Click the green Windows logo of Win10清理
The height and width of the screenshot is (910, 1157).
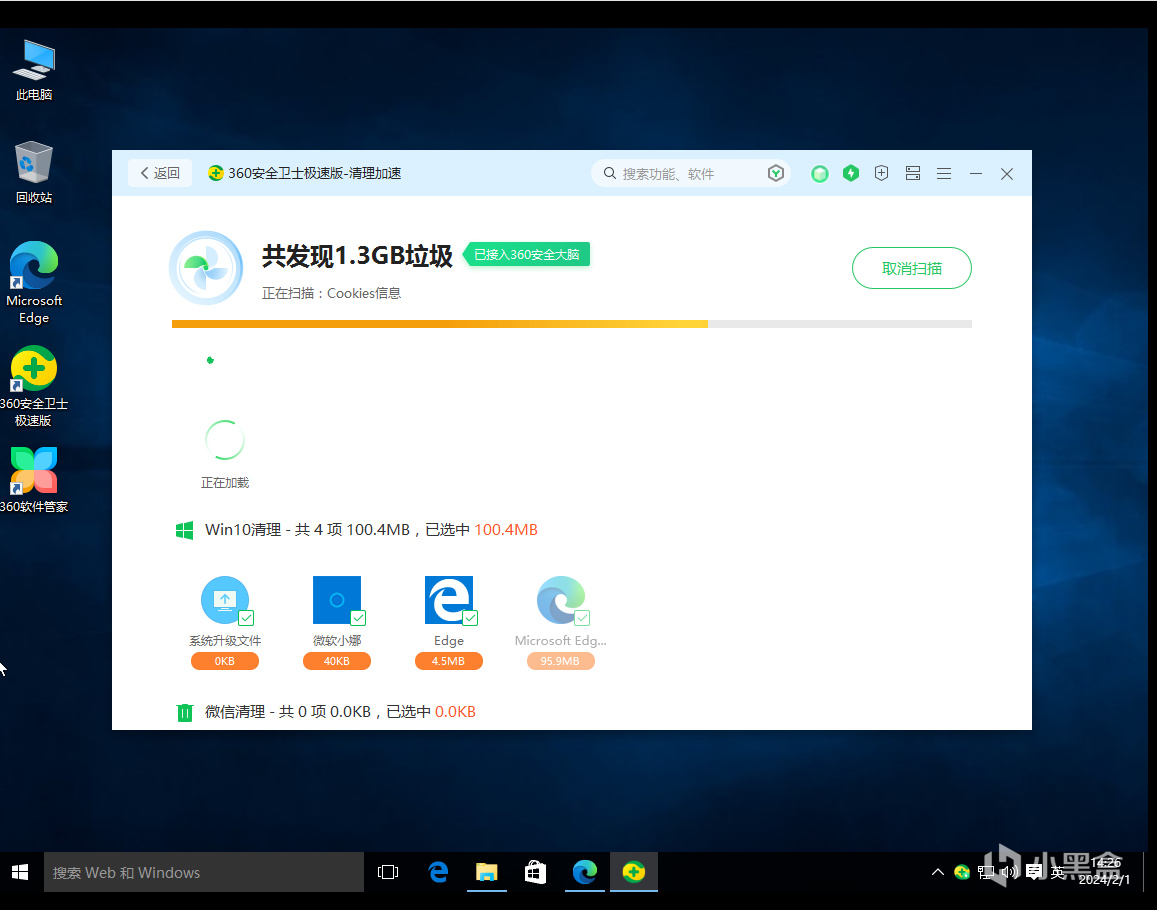184,530
